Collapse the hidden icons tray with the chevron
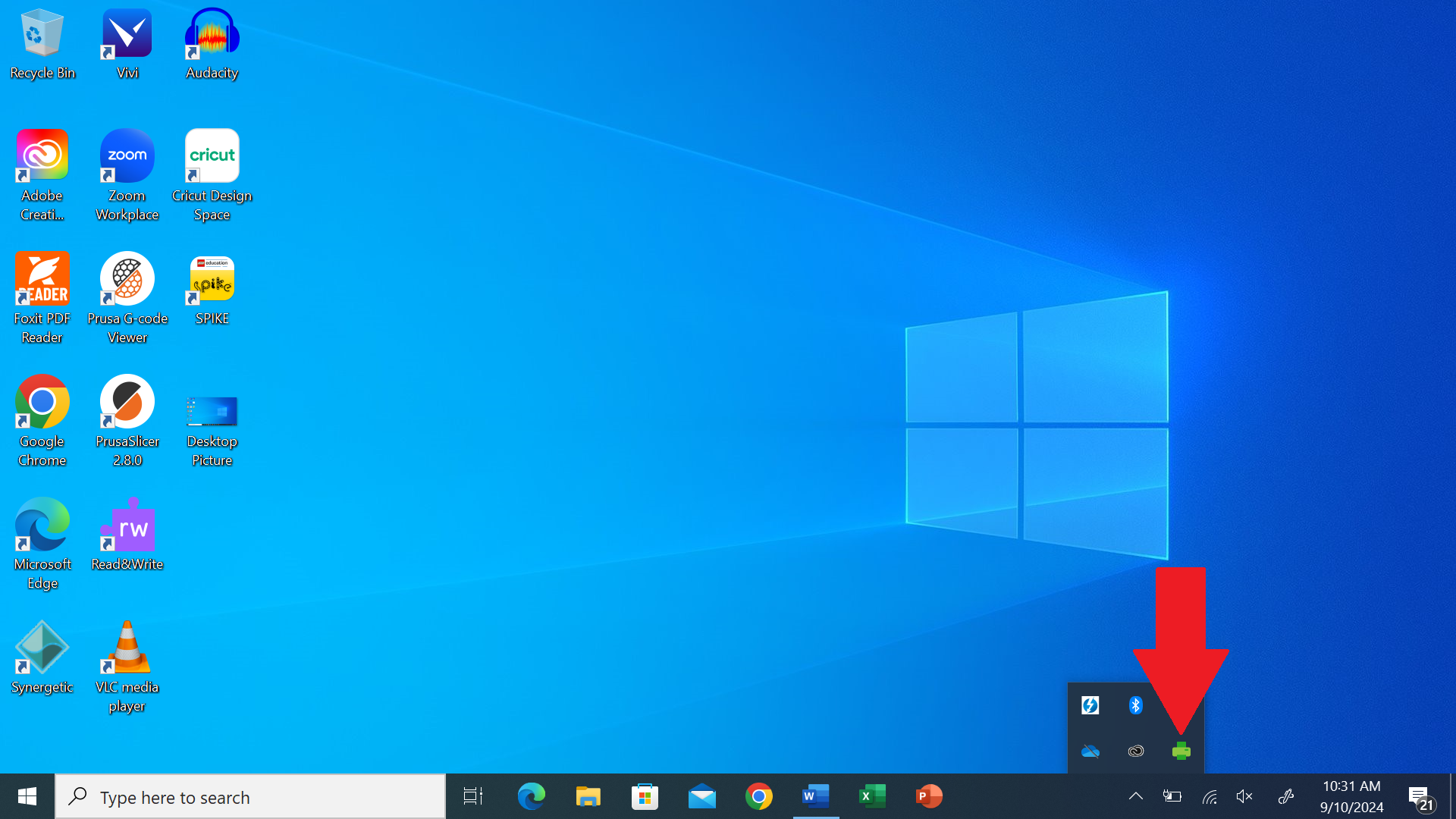Viewport: 1456px width, 819px height. pos(1135,796)
